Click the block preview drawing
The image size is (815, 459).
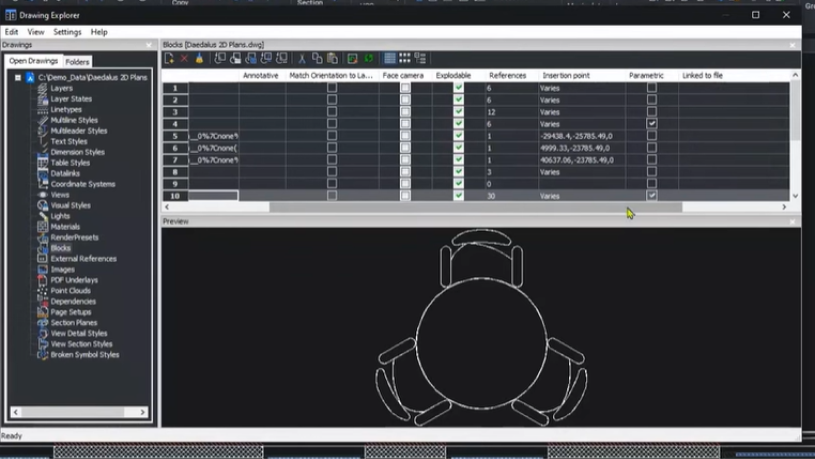point(481,327)
